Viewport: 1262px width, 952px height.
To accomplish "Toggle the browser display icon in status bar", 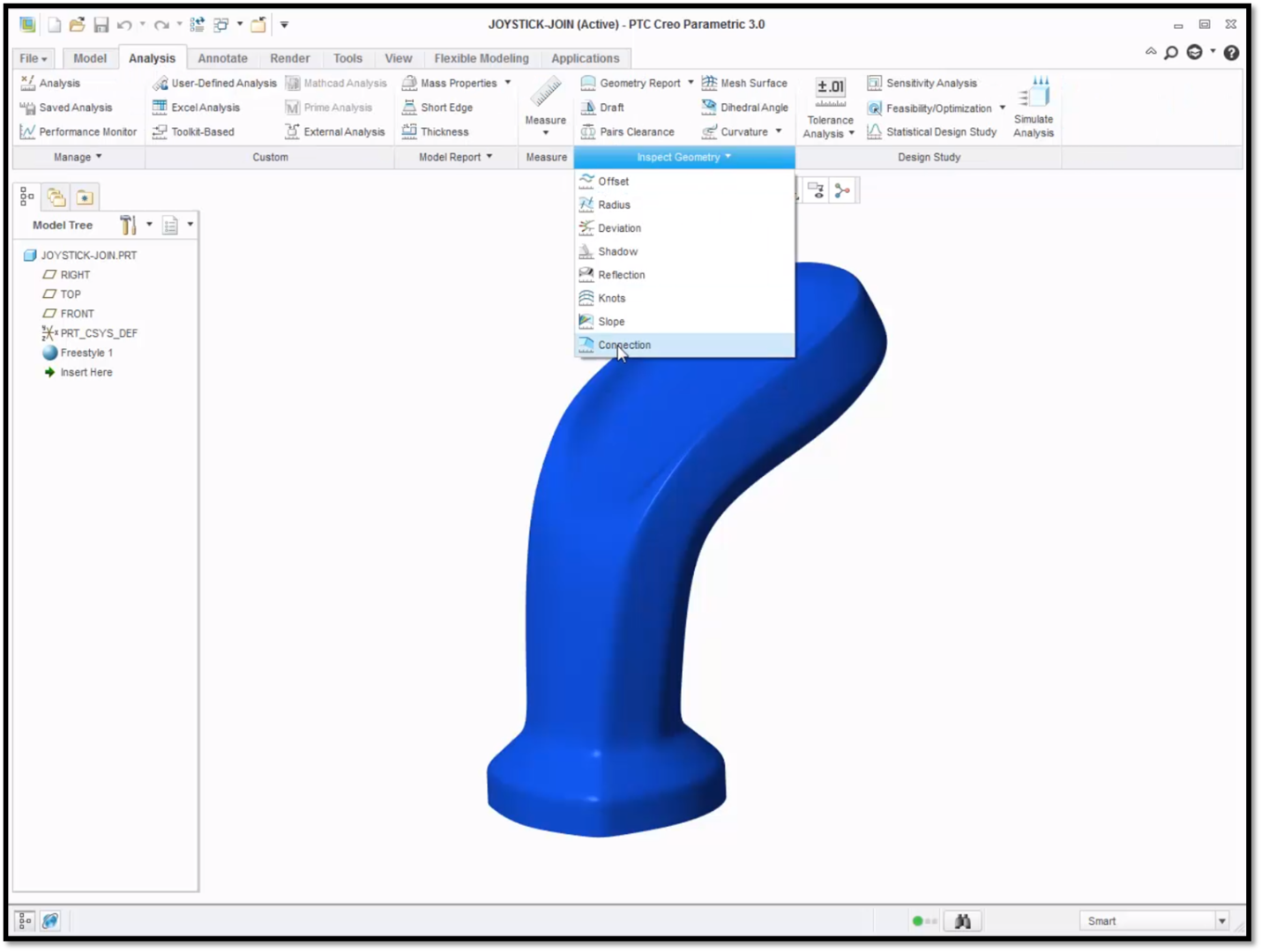I will click(50, 921).
